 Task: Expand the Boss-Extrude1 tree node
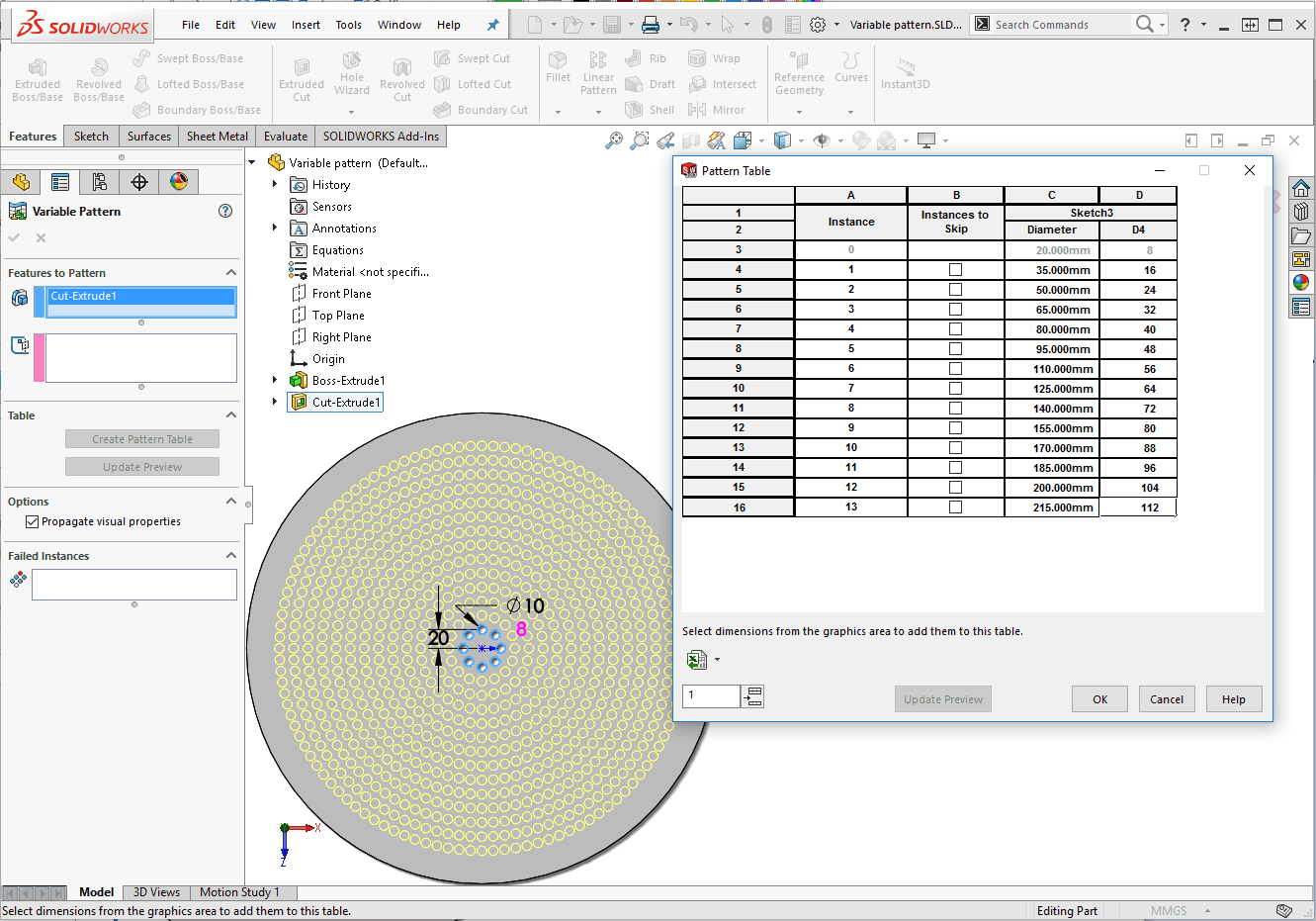(275, 380)
